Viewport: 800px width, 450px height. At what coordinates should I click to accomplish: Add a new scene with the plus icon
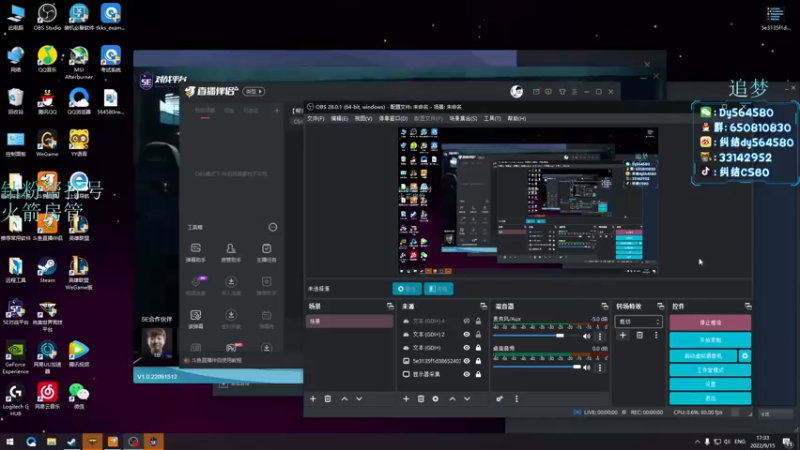point(313,398)
